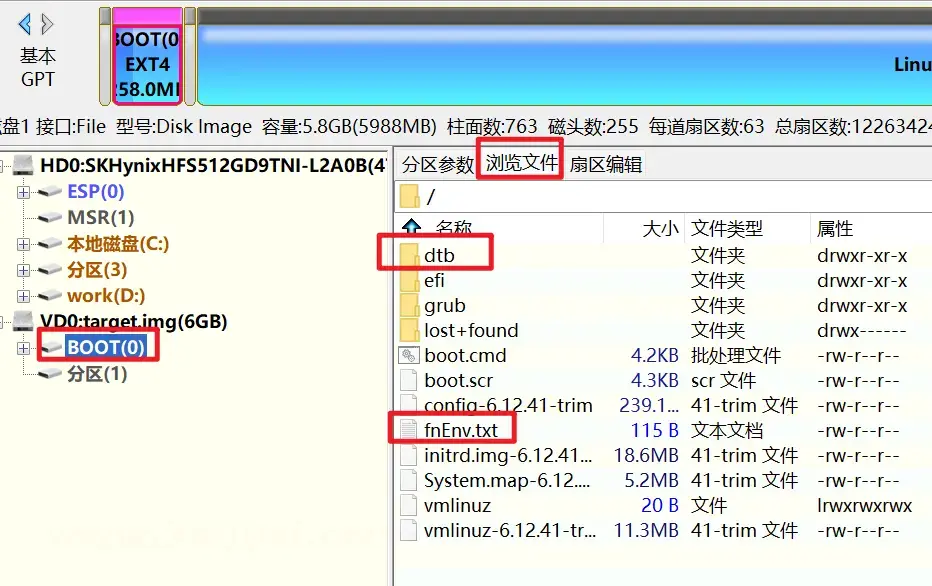Image resolution: width=932 pixels, height=586 pixels.
Task: Open the 浏览文件 tab
Action: (521, 163)
